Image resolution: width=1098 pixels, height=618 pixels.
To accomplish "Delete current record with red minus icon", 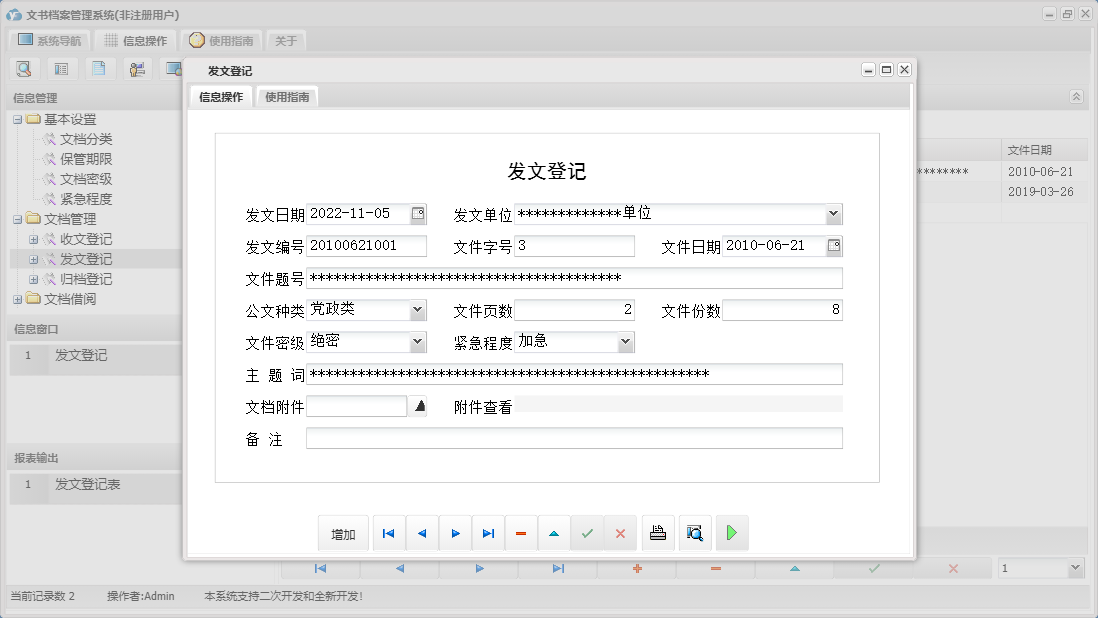I will tap(521, 533).
